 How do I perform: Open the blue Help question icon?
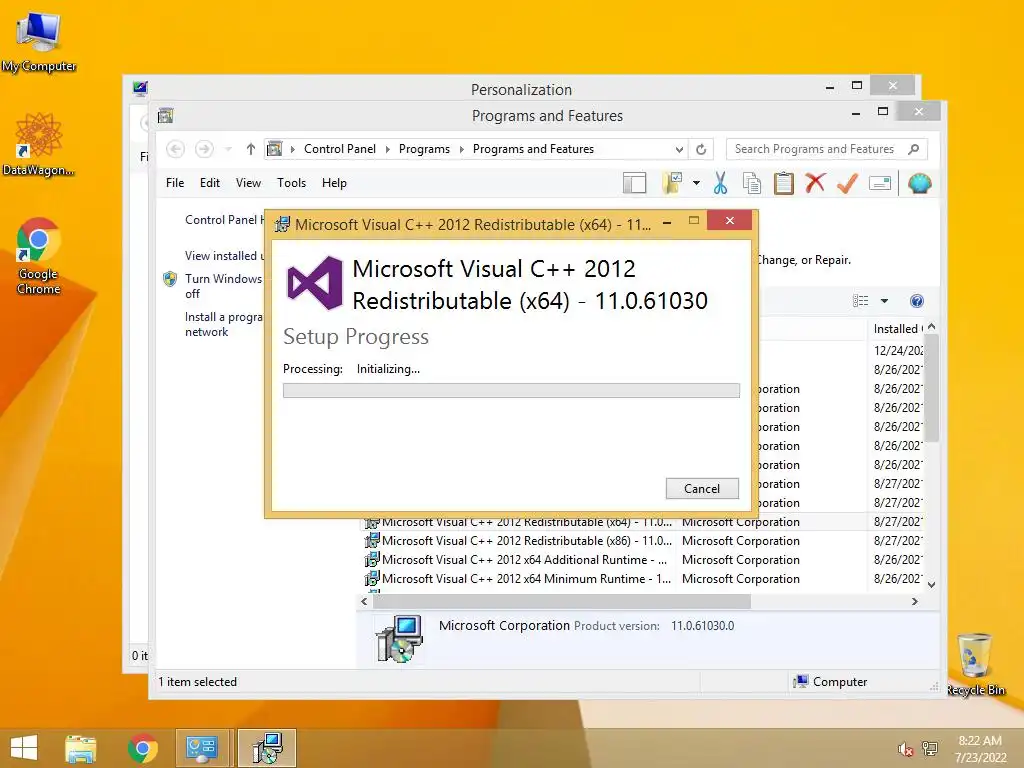click(917, 300)
